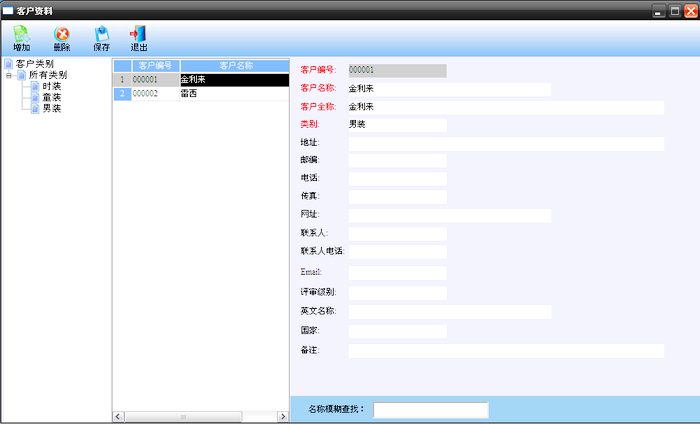
Task: Click the 保存 (Save) toolbar icon
Action: pyautogui.click(x=101, y=39)
